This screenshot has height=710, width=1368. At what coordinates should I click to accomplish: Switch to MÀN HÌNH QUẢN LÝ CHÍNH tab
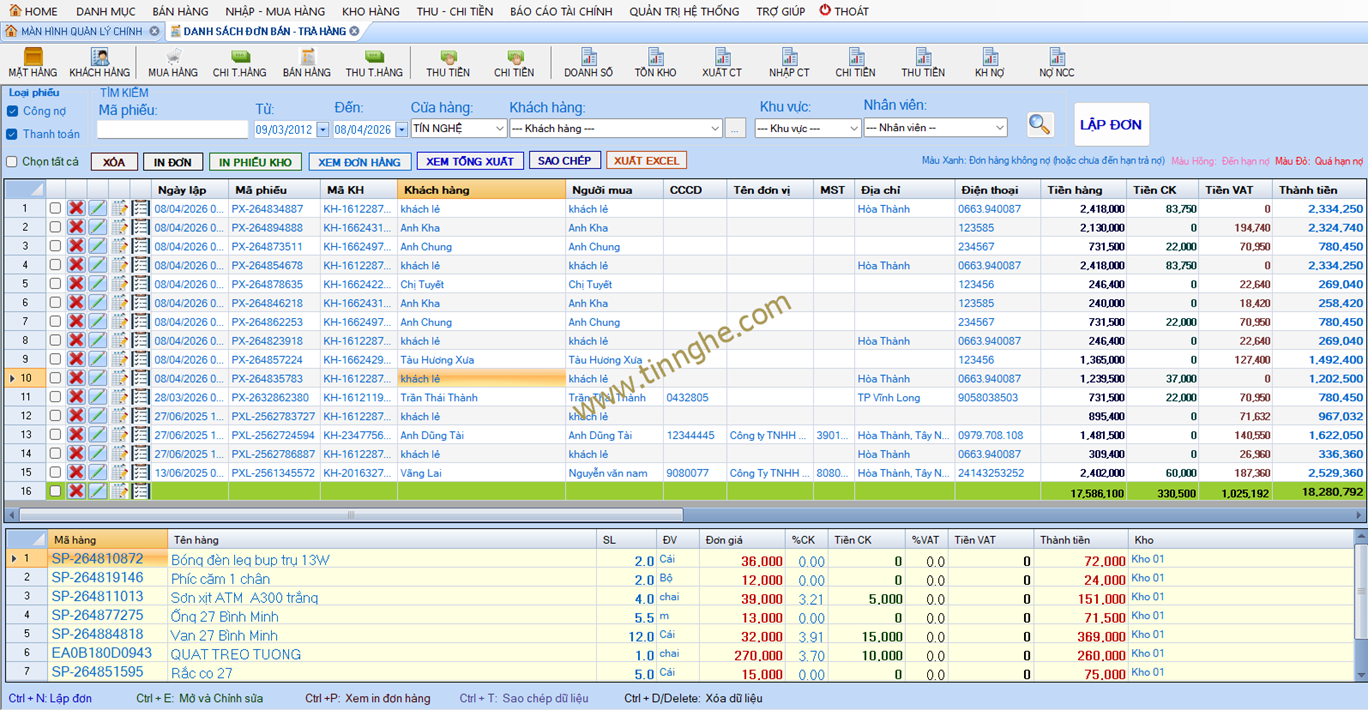tap(80, 31)
